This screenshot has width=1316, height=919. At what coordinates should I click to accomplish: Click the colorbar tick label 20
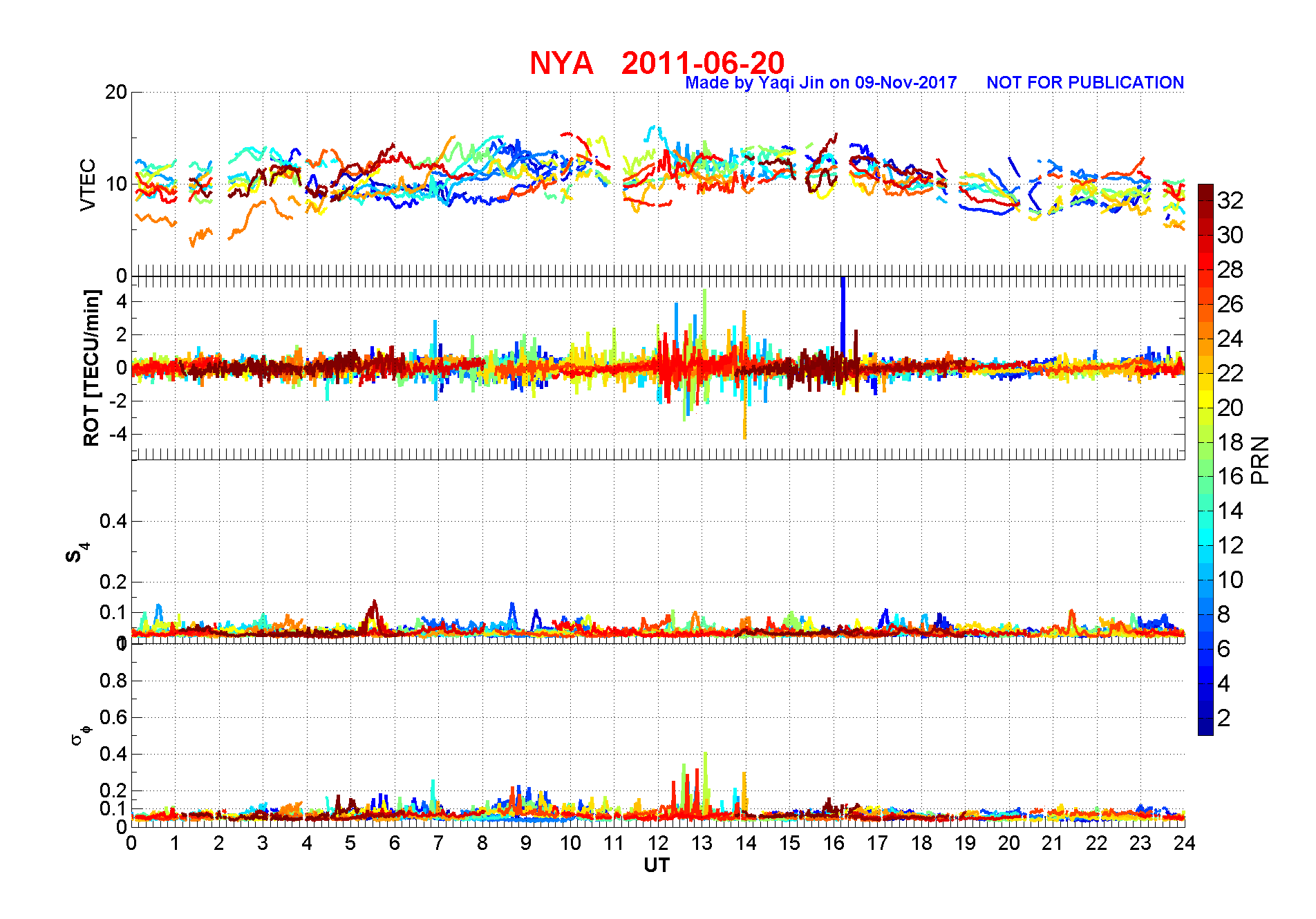[x=1230, y=408]
